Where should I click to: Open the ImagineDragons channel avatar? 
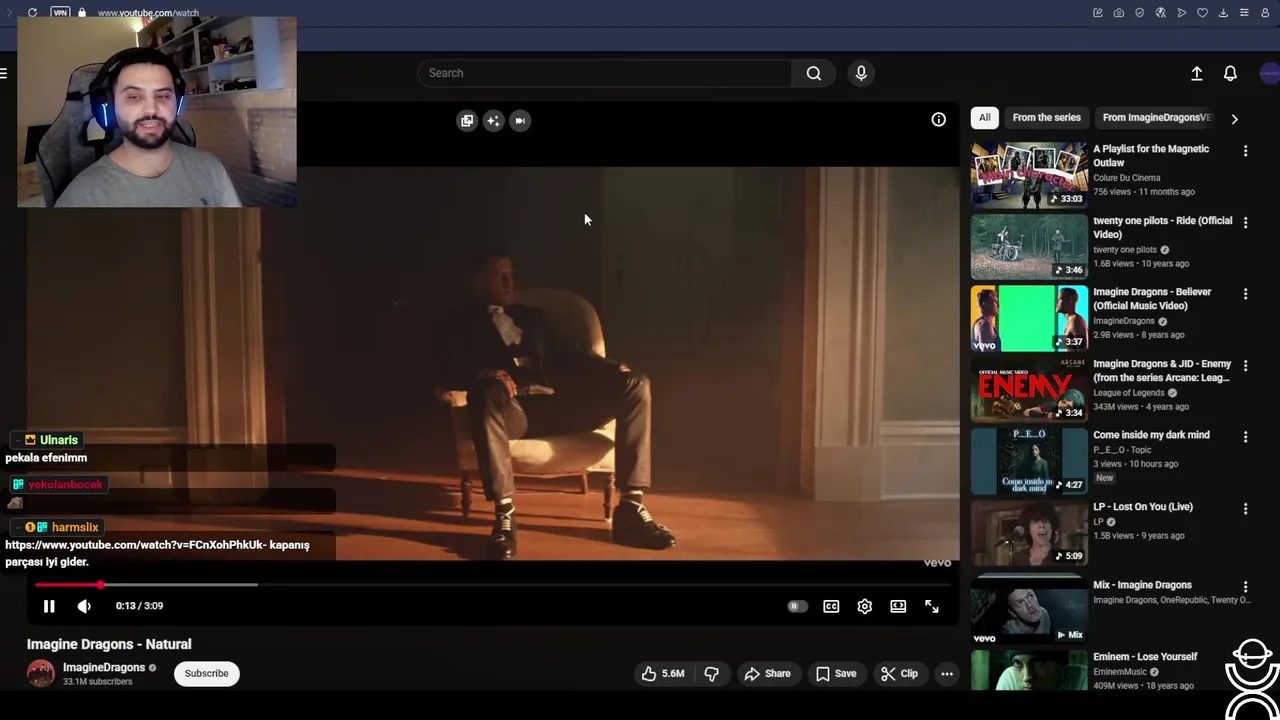pyautogui.click(x=41, y=673)
